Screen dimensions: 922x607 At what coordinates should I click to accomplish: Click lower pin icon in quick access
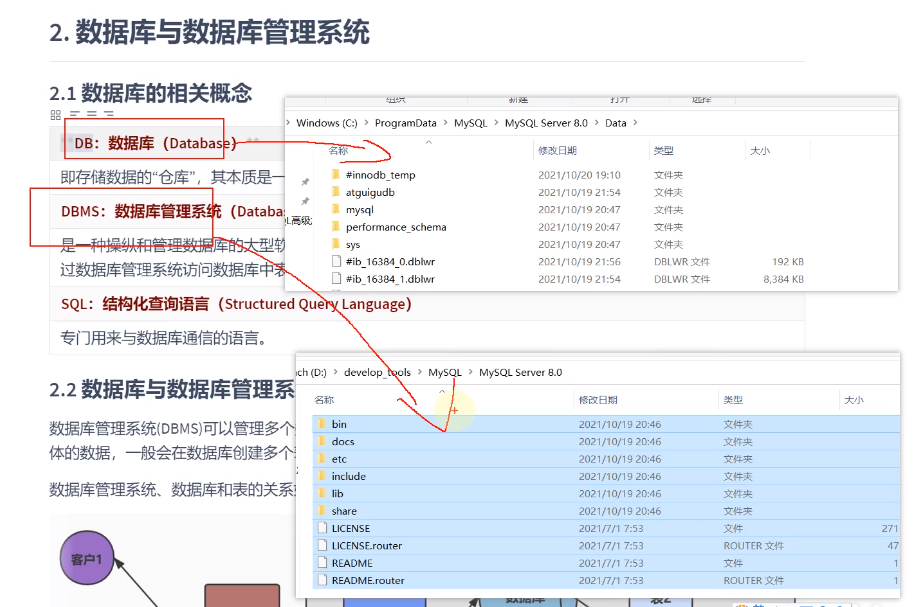coord(305,201)
